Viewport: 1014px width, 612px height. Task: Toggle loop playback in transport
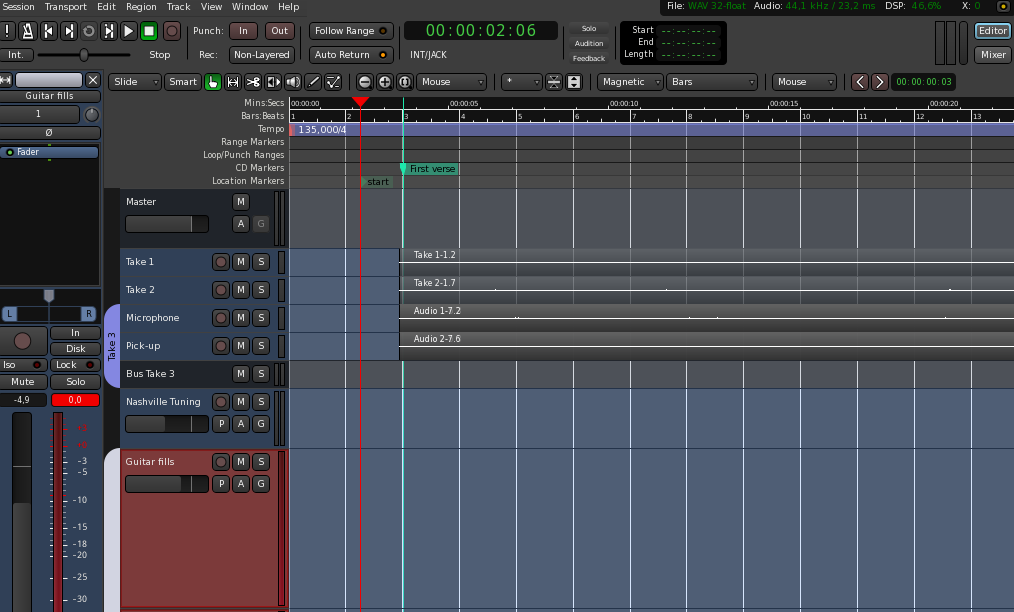(88, 31)
